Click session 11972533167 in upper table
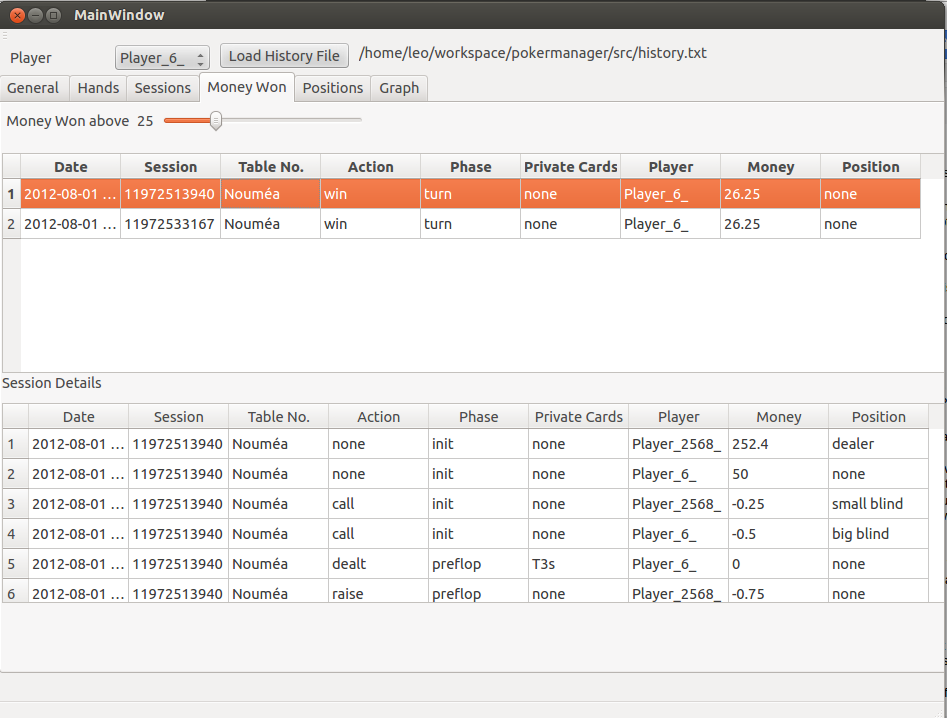 [170, 224]
